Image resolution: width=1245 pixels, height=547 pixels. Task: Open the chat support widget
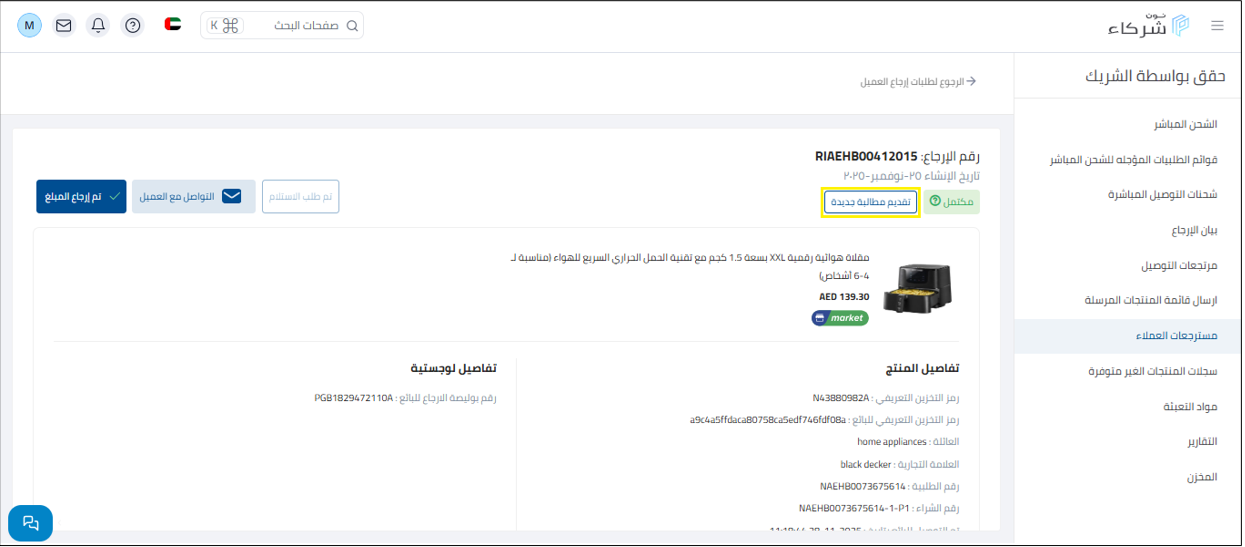click(x=30, y=523)
